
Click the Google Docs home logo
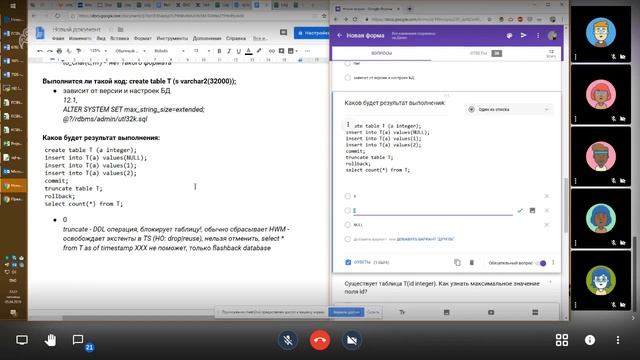click(40, 33)
